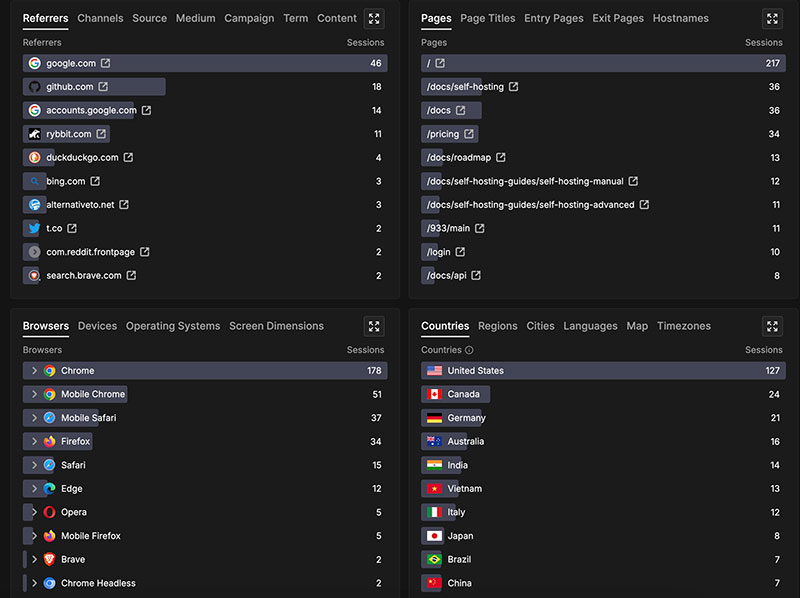Open the Entry Pages tab

[x=554, y=18]
